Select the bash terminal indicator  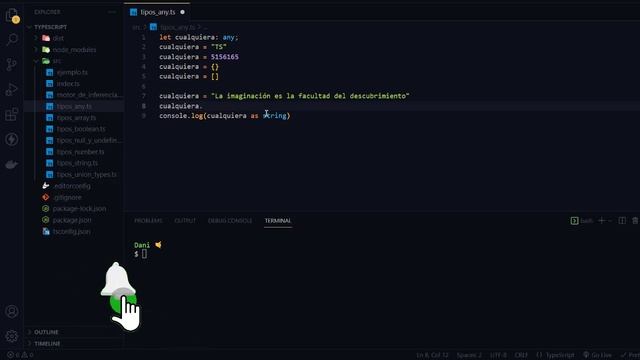582,221
